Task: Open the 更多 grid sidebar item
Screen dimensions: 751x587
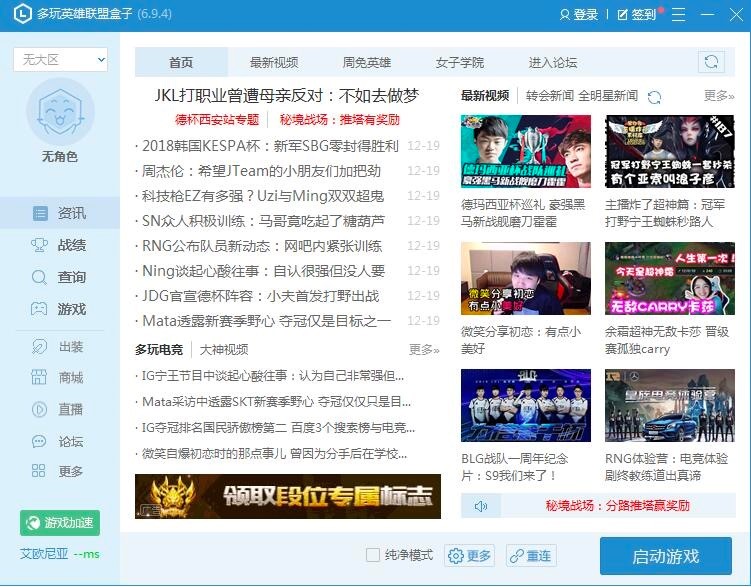Action: [x=59, y=471]
